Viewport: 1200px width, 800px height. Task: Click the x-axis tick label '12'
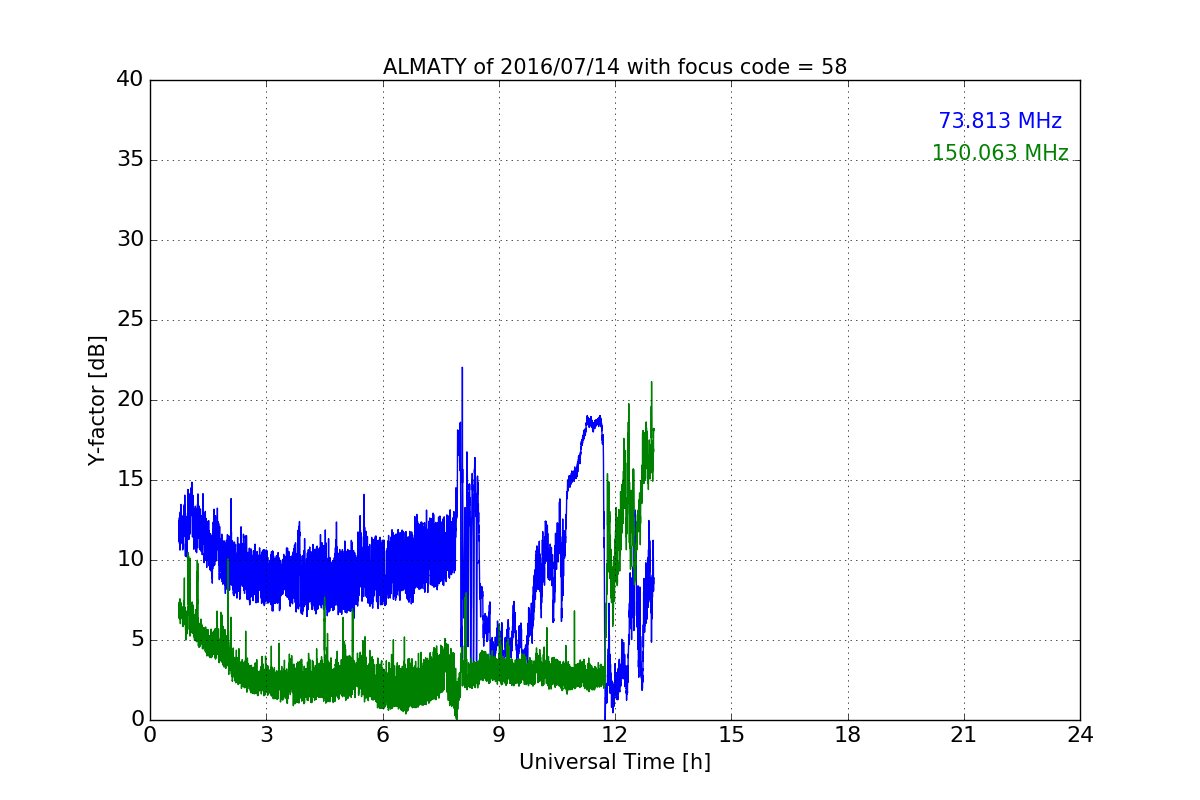tap(615, 734)
